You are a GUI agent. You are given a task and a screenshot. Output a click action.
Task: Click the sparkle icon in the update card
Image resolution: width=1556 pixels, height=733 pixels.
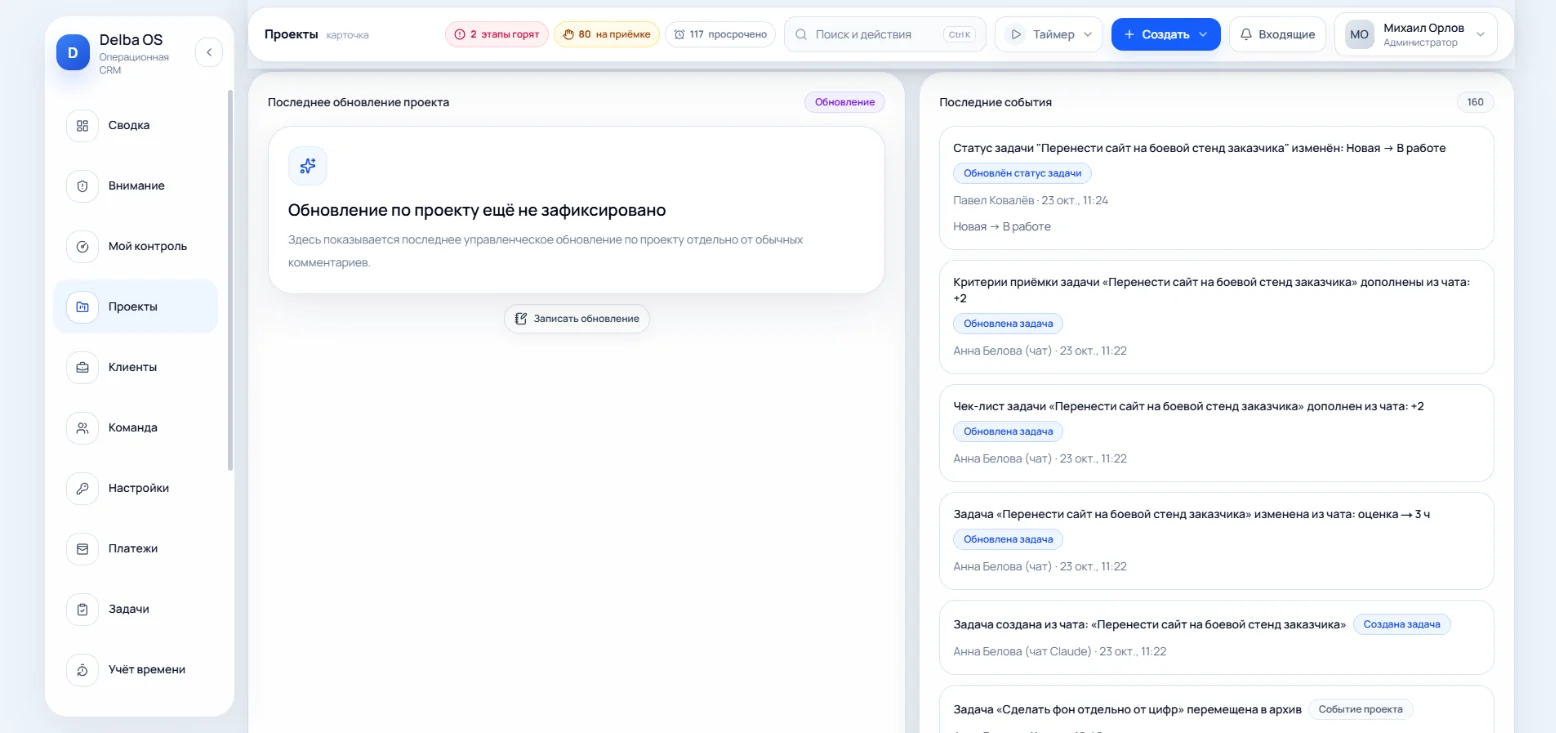point(308,166)
